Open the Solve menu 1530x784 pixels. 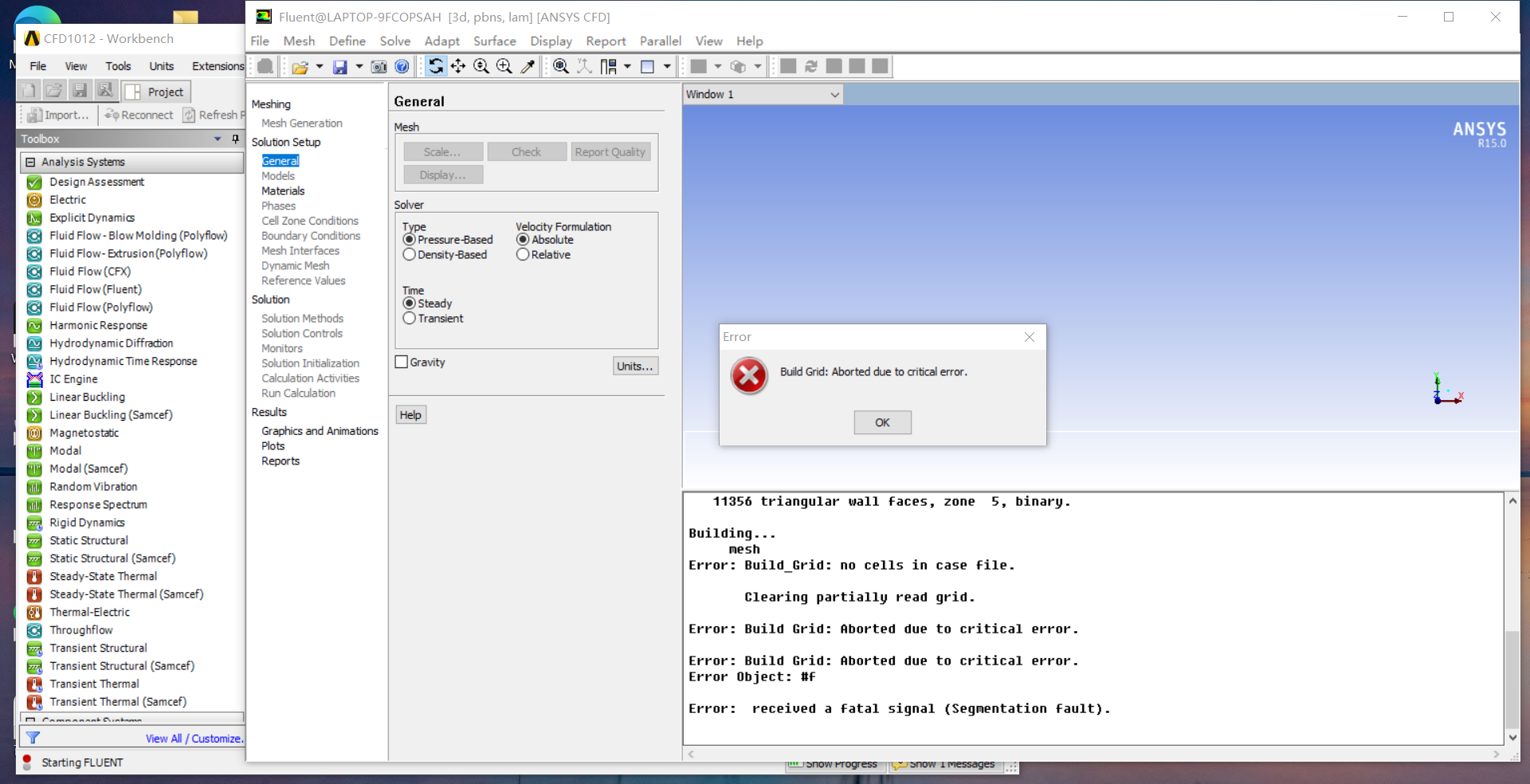tap(394, 41)
